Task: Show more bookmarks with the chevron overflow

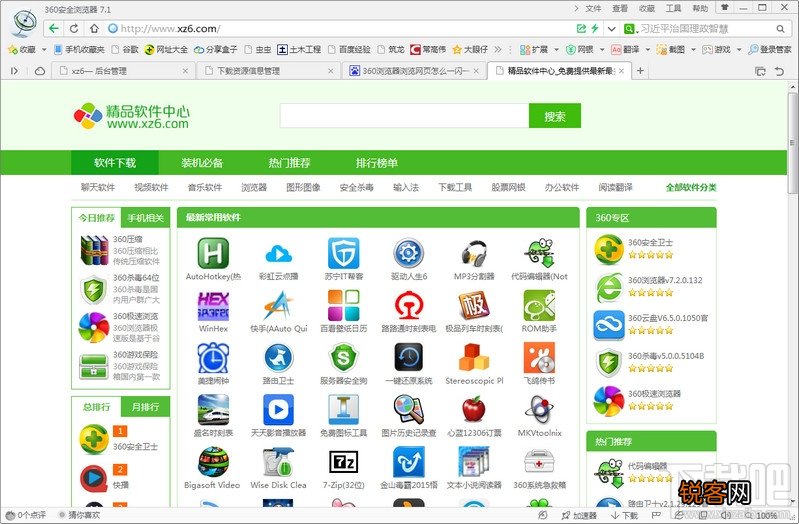Action: click(498, 49)
